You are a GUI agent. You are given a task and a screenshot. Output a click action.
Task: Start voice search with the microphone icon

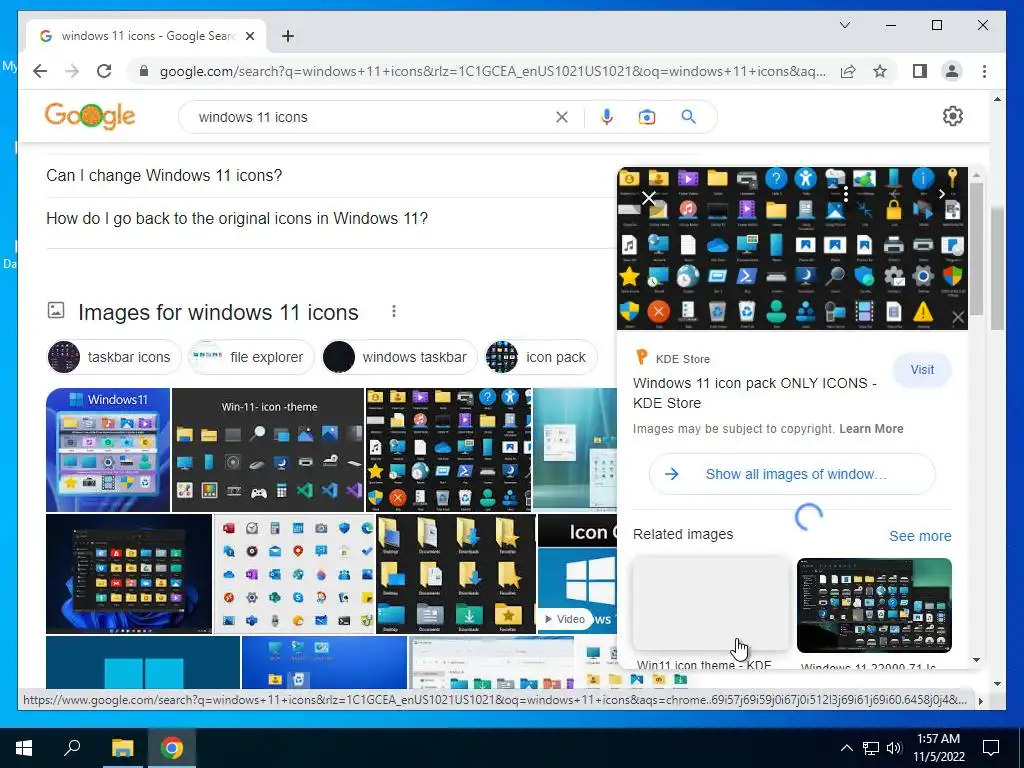tap(607, 117)
